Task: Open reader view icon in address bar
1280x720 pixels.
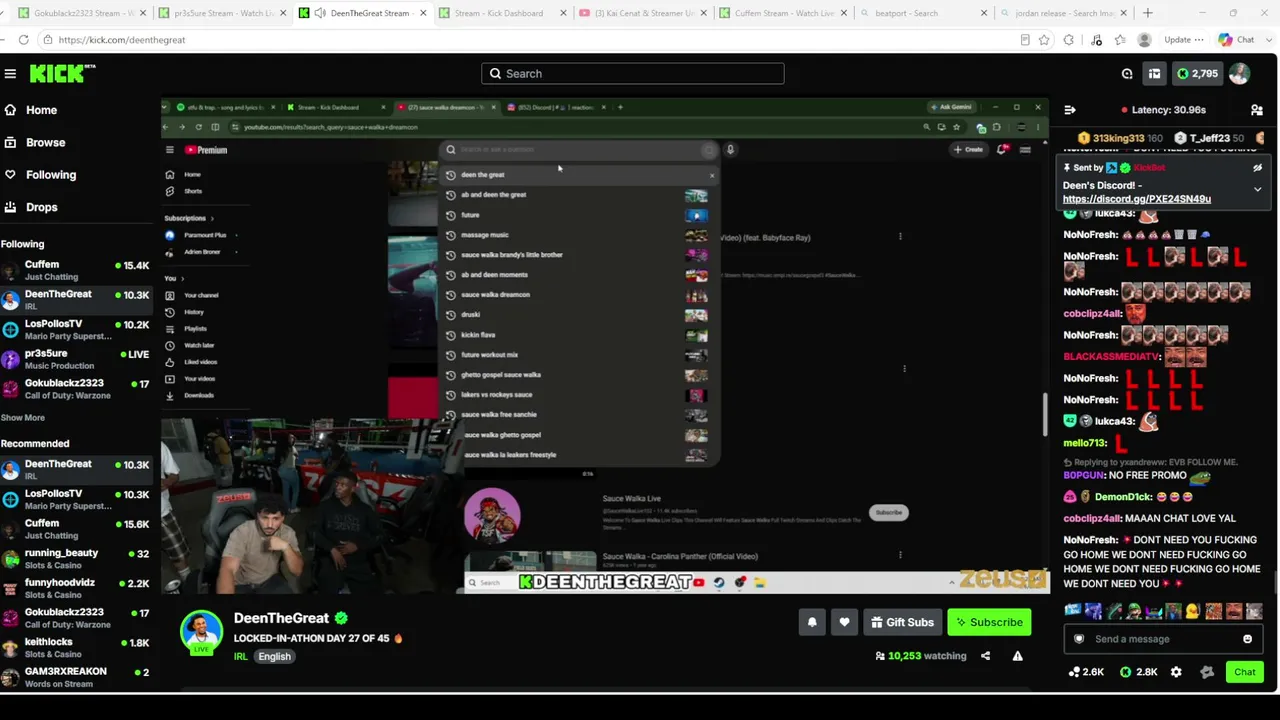Action: (1025, 40)
